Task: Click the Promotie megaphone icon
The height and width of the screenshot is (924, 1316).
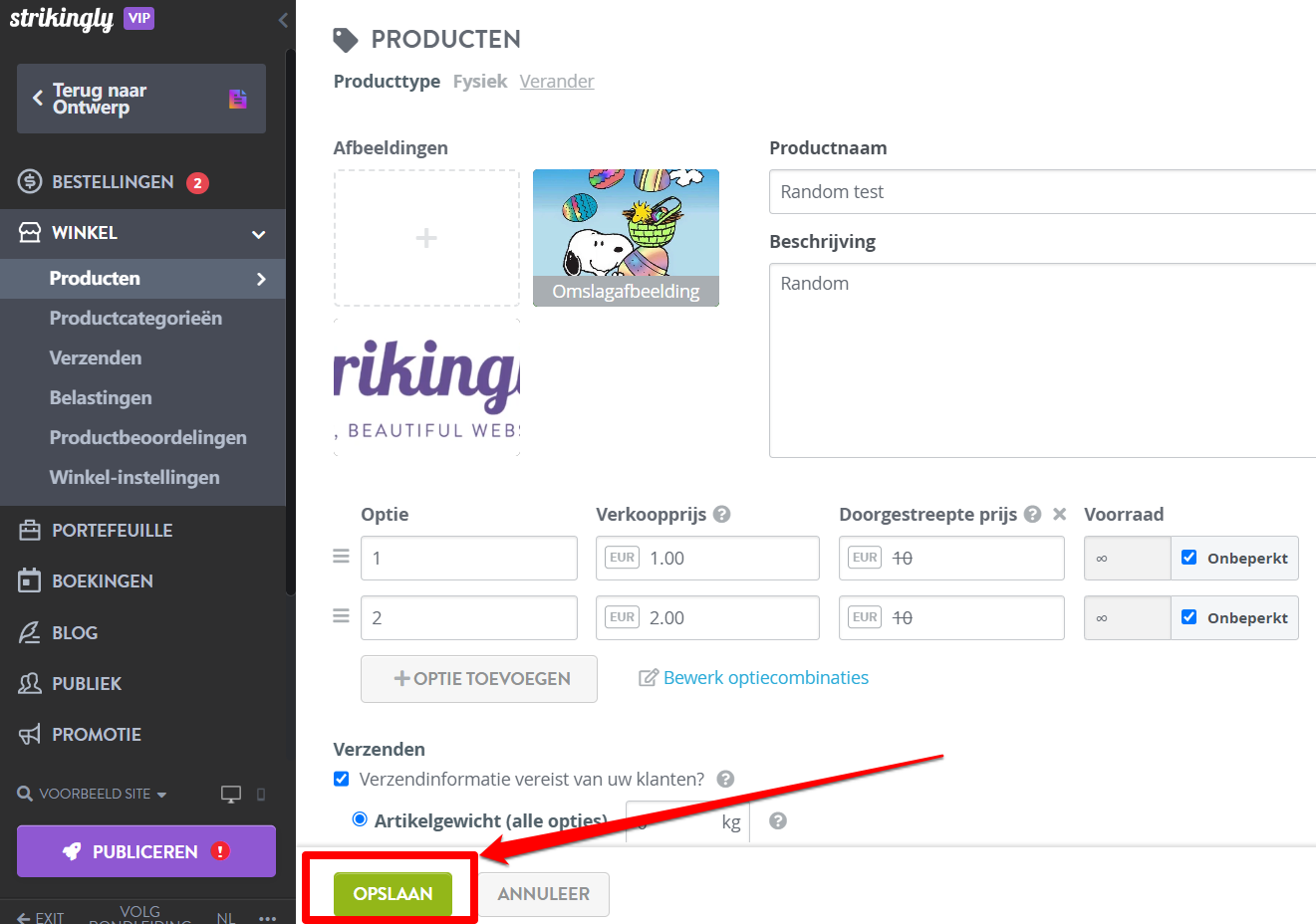Action: pos(30,735)
